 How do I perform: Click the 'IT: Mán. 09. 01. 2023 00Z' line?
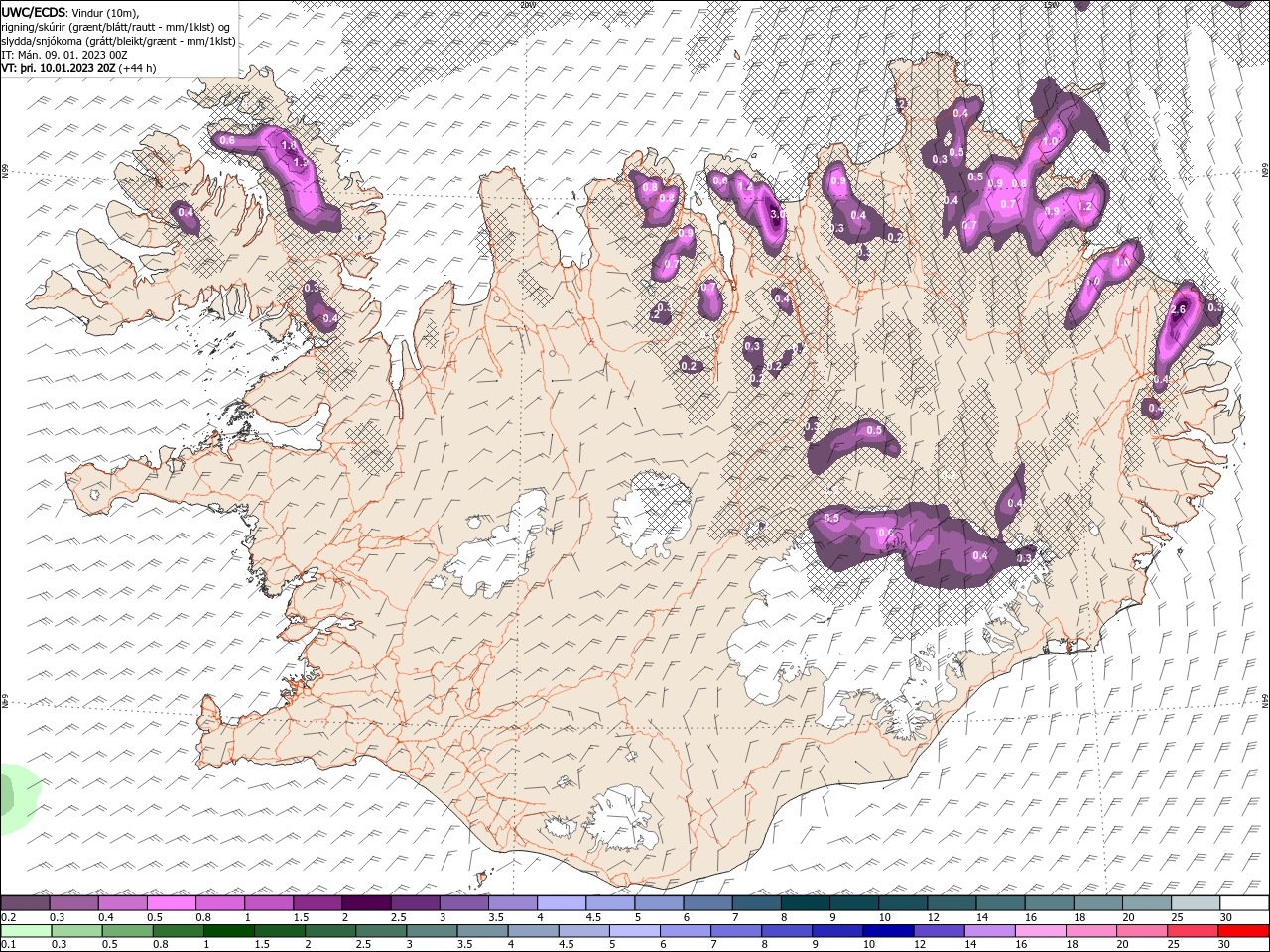point(63,55)
